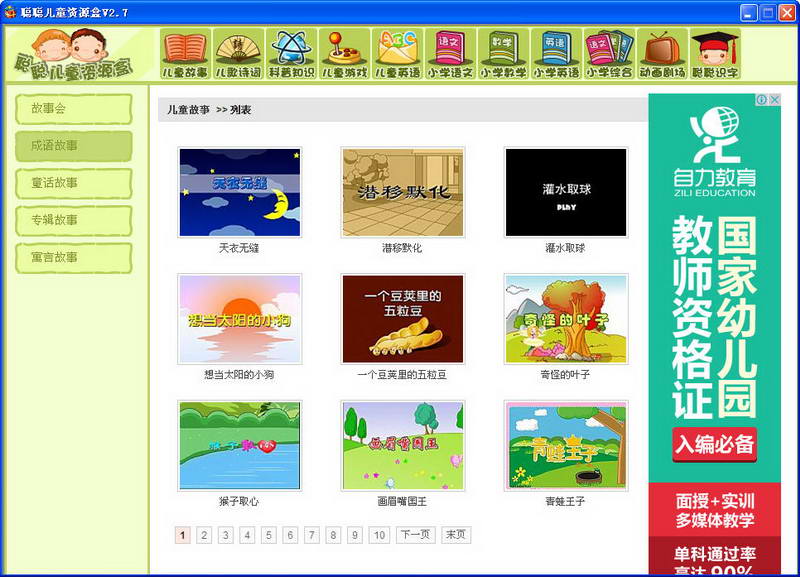Click the 奇怪的叶子 caption
This screenshot has height=577, width=800.
(565, 374)
